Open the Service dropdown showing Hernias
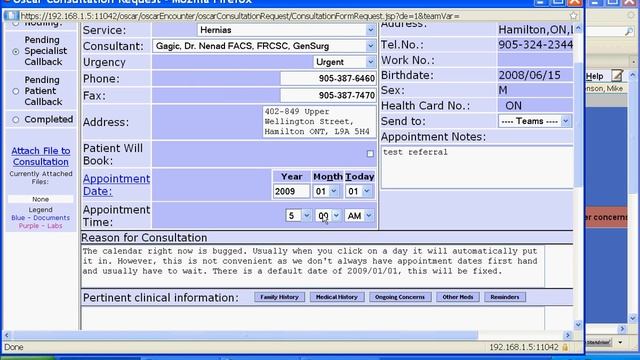 pyautogui.click(x=287, y=30)
